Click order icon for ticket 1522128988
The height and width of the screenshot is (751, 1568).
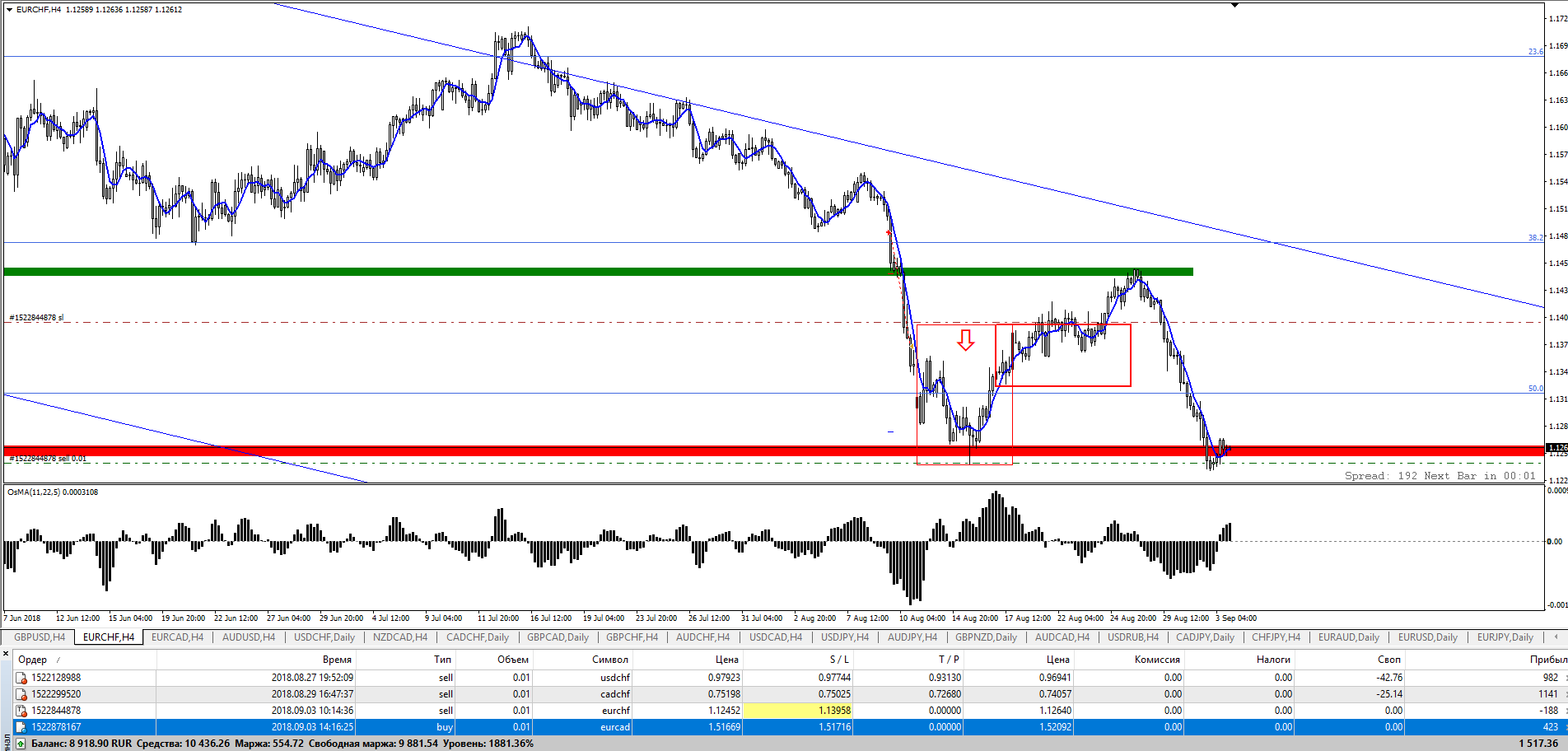(21, 678)
